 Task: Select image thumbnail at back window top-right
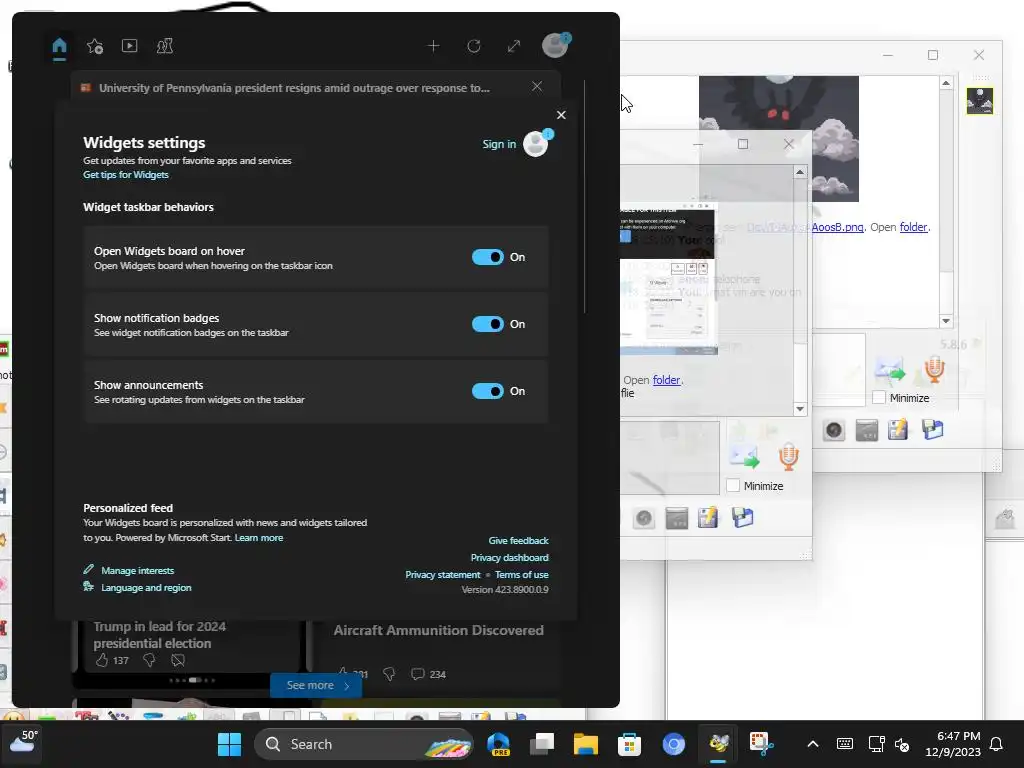(980, 101)
